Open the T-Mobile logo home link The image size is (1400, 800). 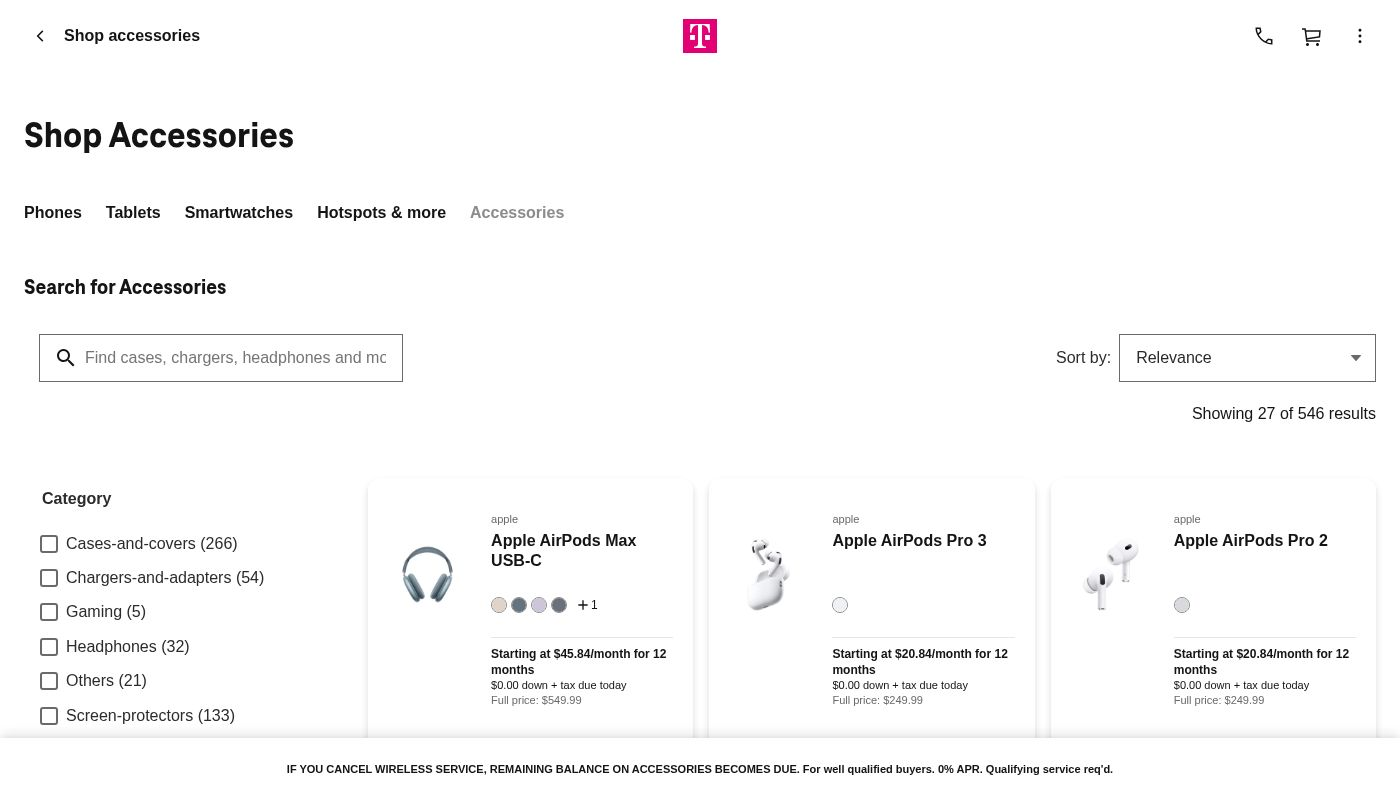(700, 36)
